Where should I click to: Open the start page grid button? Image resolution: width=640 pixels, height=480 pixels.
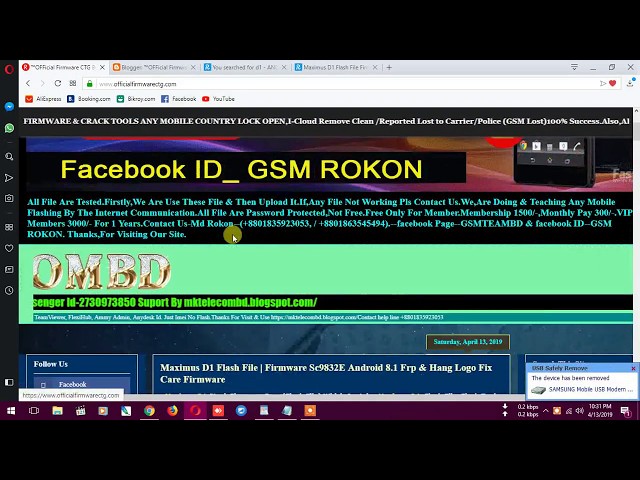coord(73,83)
